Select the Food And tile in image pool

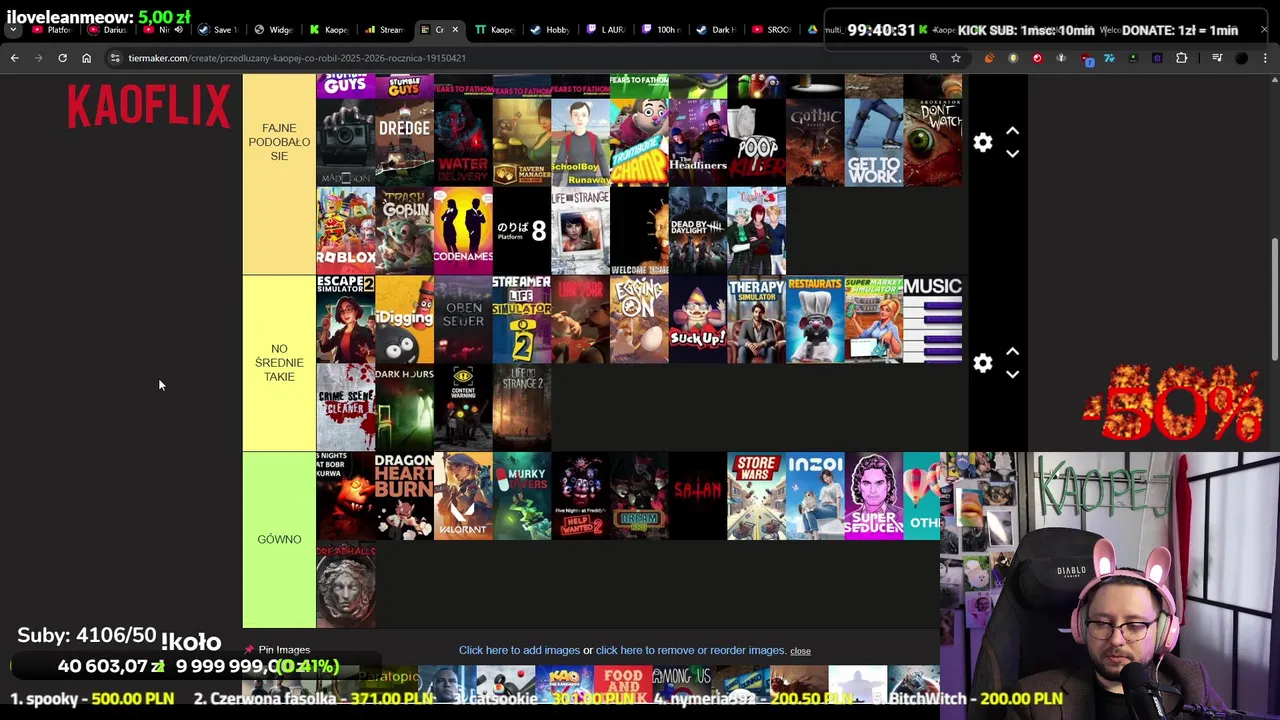coord(623,683)
